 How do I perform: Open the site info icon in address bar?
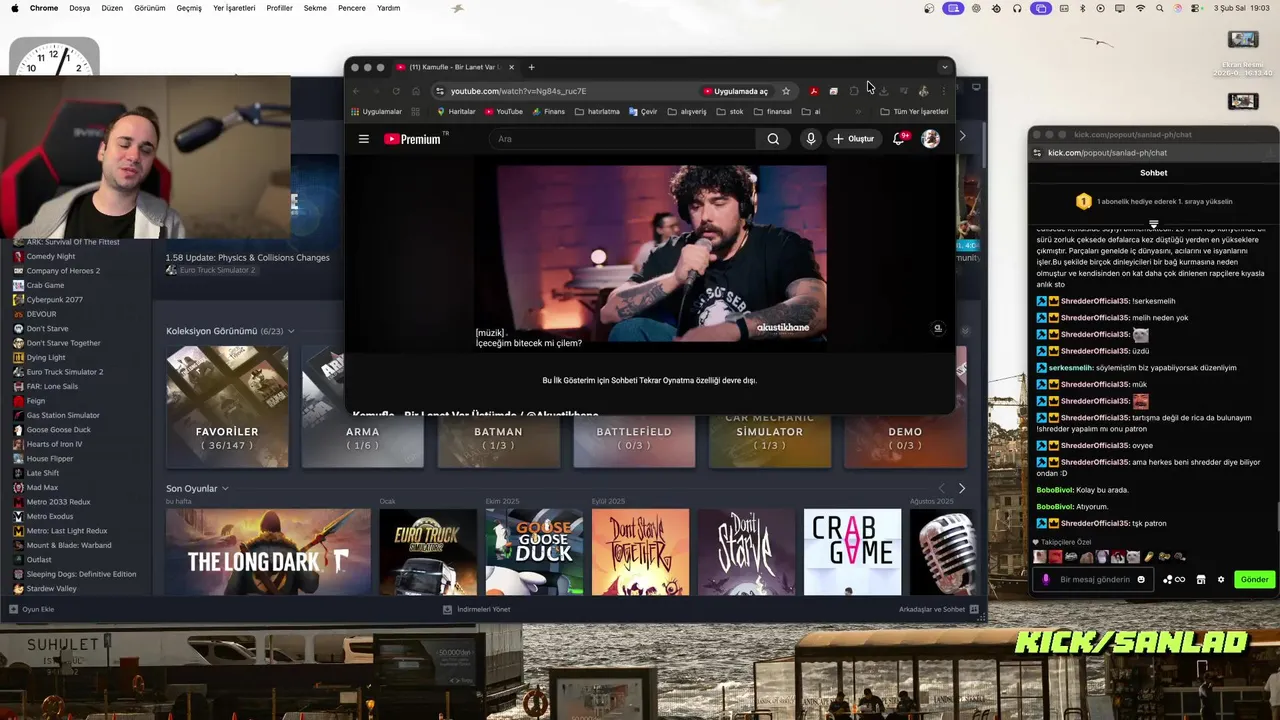439,91
